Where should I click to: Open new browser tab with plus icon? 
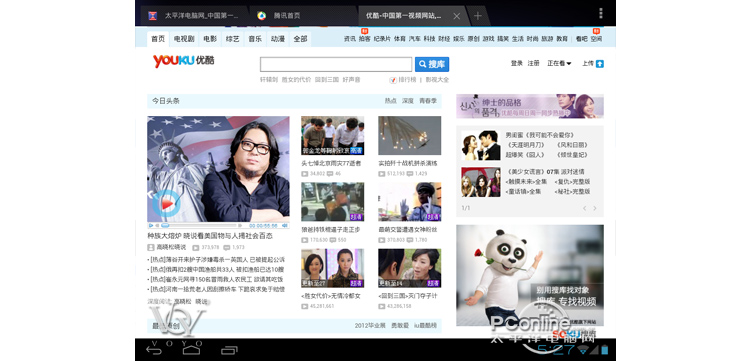[x=477, y=16]
